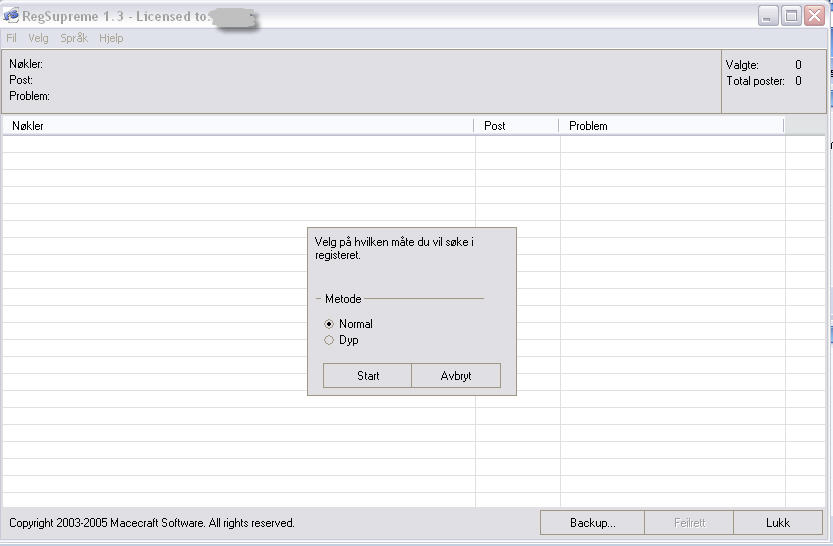The width and height of the screenshot is (833, 546).
Task: Open the Språk menu
Action: [x=74, y=38]
